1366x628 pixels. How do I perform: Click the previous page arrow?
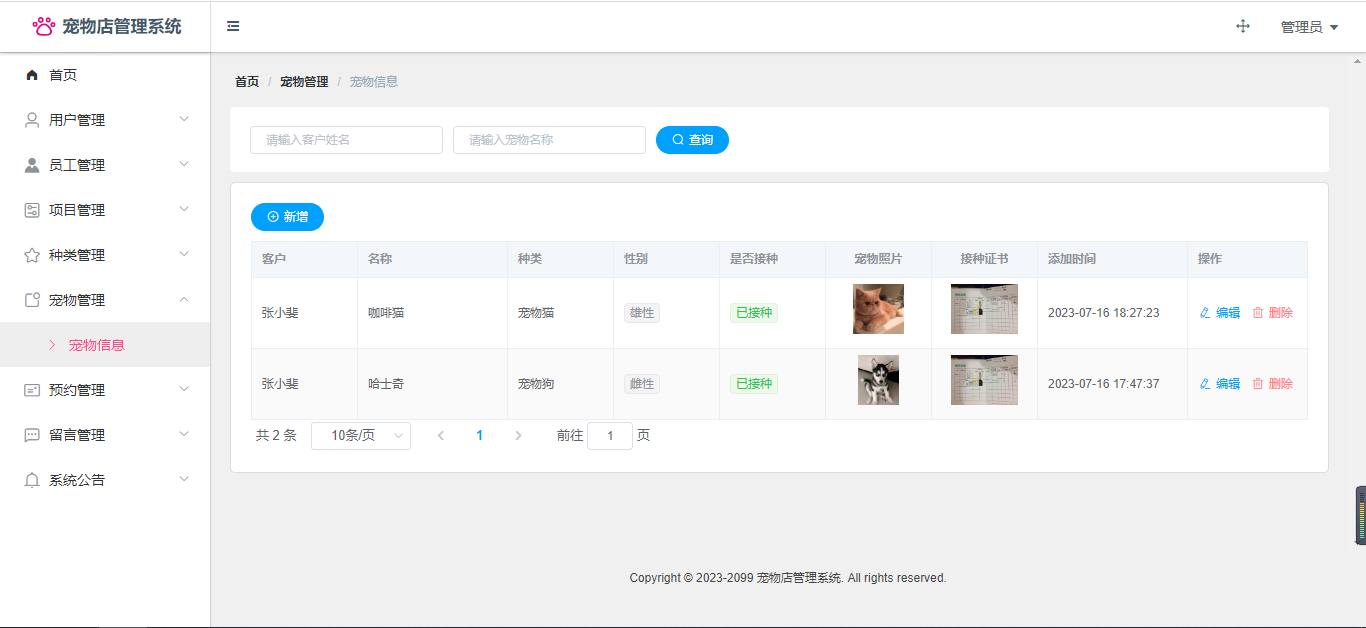[x=441, y=436]
